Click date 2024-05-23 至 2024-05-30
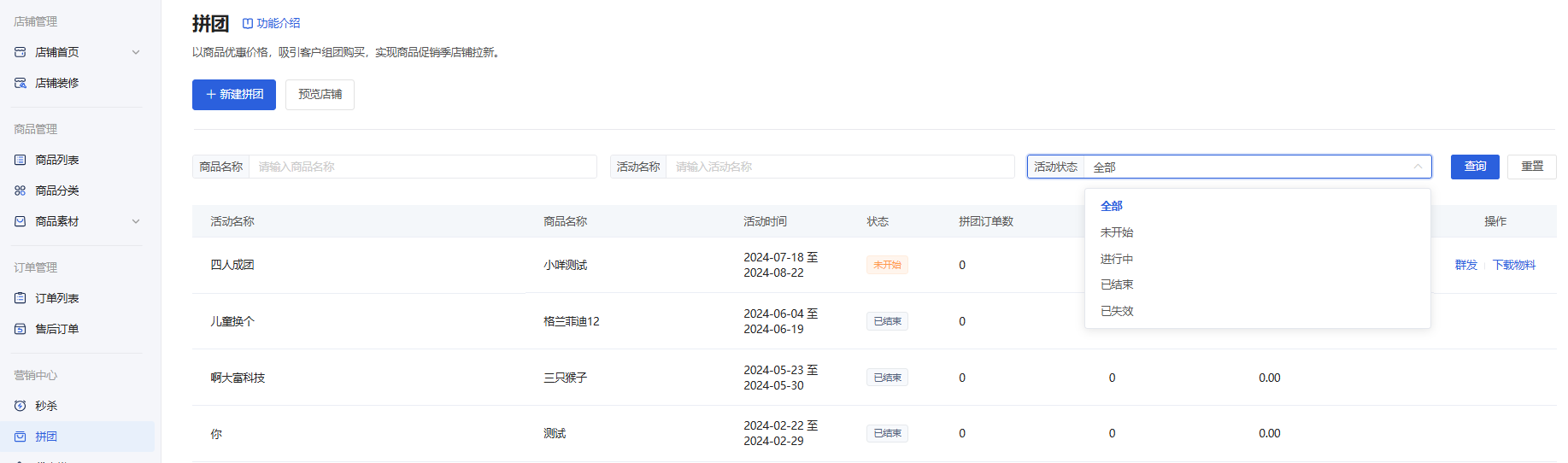This screenshot has height=463, width=1568. click(x=780, y=378)
